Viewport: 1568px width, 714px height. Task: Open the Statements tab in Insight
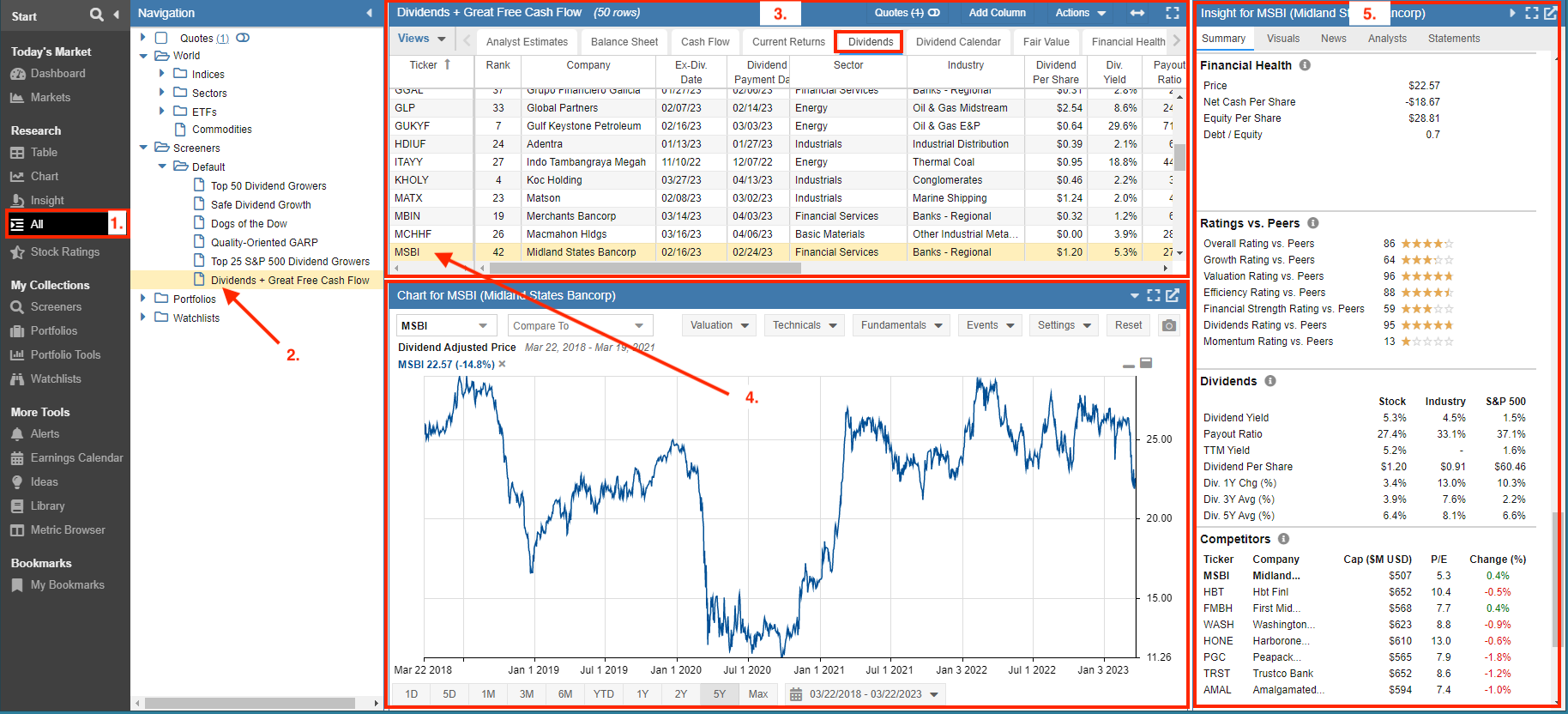(x=1454, y=39)
